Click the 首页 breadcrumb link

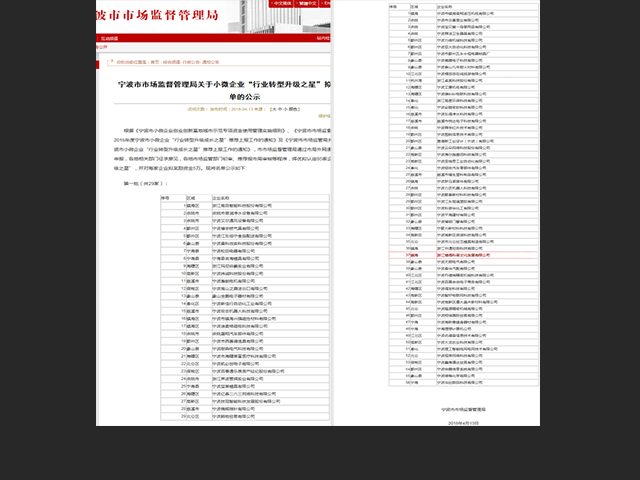click(155, 62)
